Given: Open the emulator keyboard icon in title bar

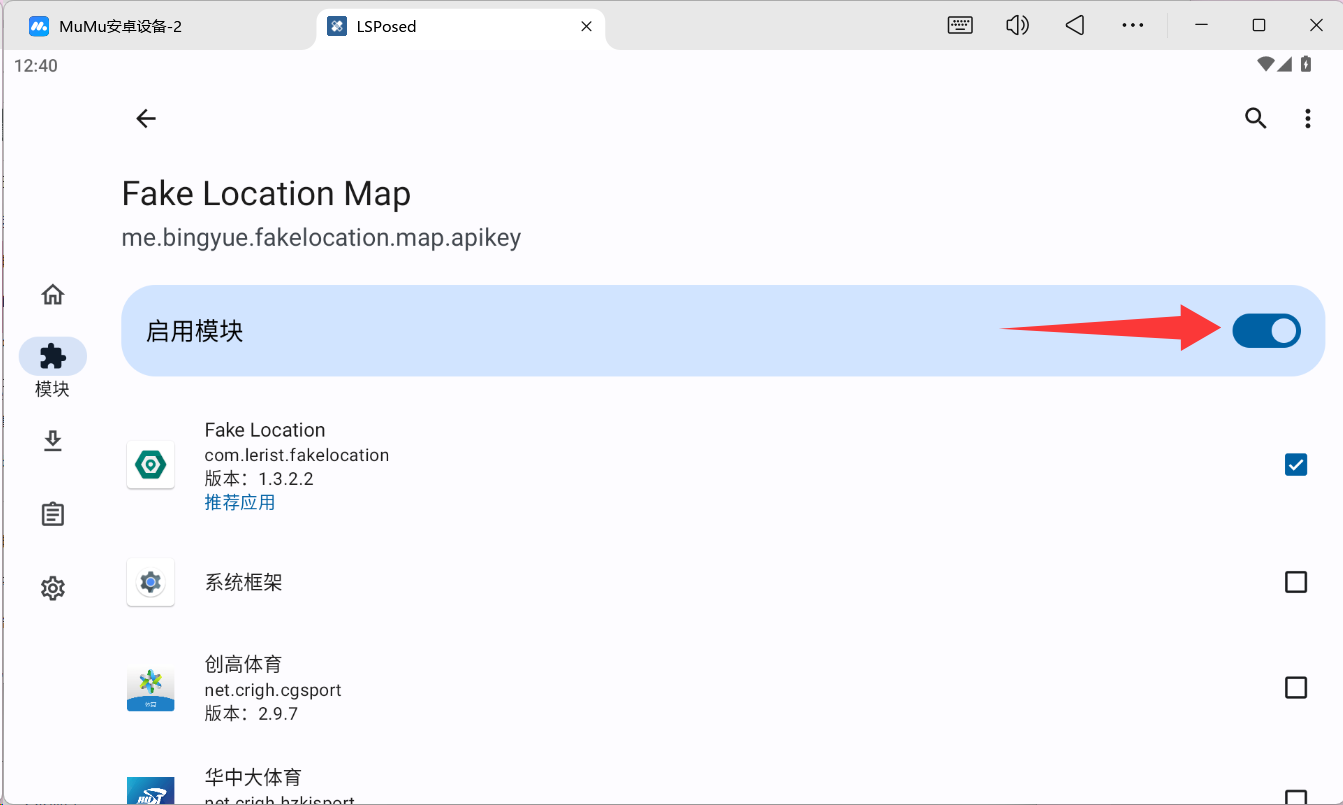Looking at the screenshot, I should pos(960,26).
